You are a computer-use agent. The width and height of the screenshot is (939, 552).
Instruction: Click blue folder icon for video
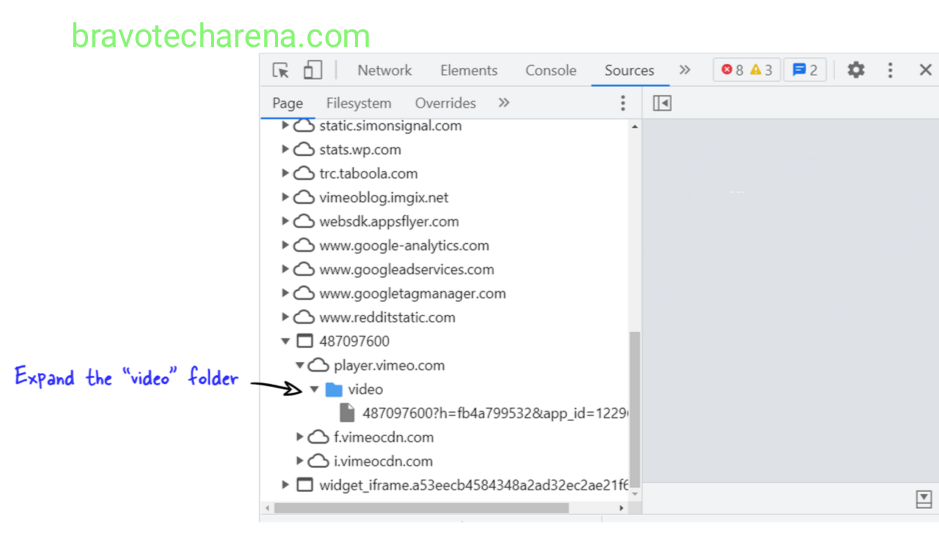click(334, 390)
